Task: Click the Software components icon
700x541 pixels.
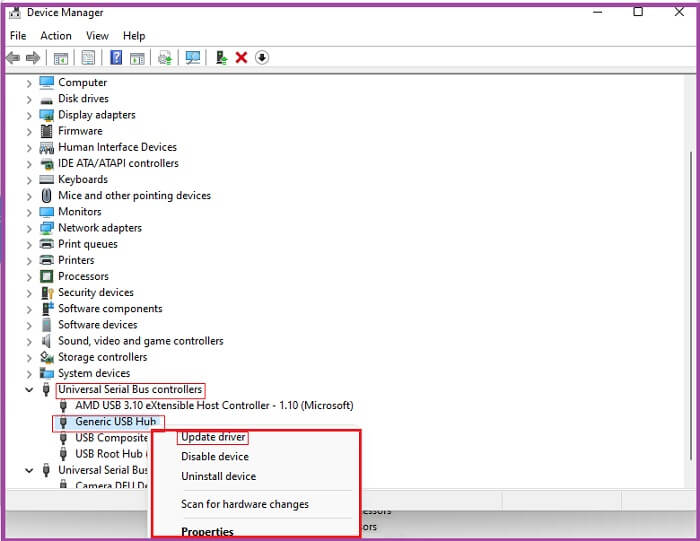Action: [47, 309]
